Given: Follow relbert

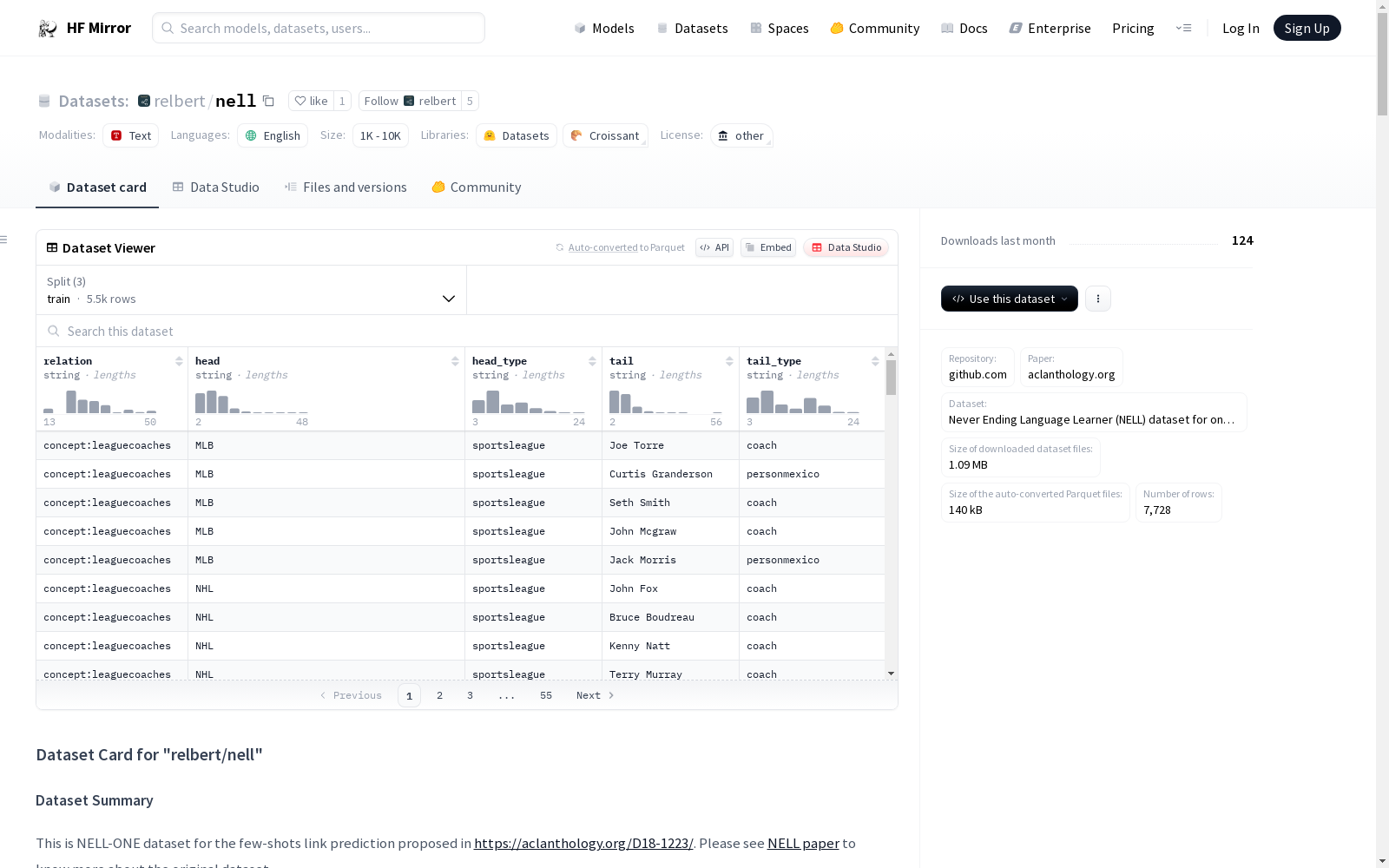Looking at the screenshot, I should [410, 101].
